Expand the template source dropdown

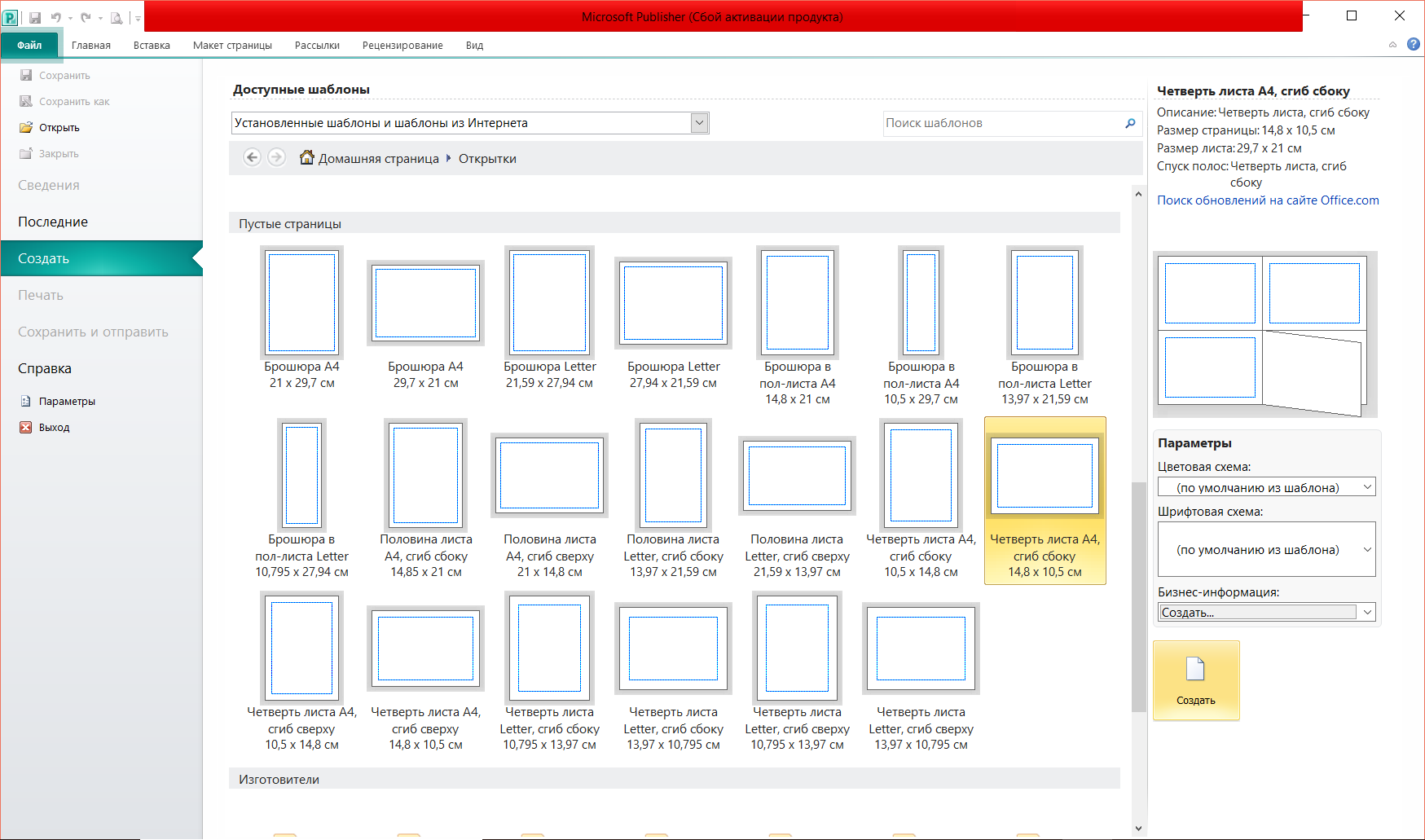click(x=699, y=123)
